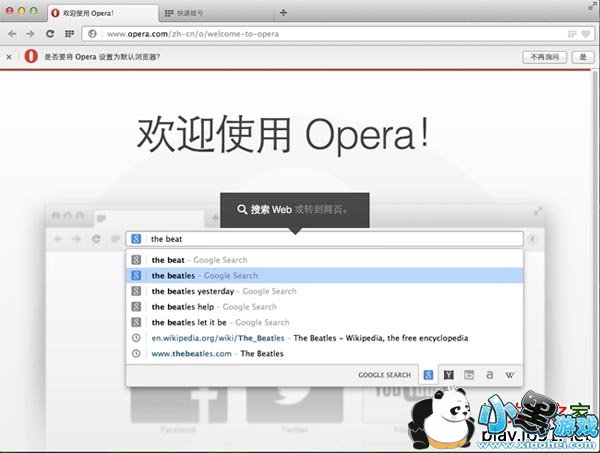Image resolution: width=600 pixels, height=453 pixels.
Task: Click the mockup window reload icon
Action: (x=96, y=239)
